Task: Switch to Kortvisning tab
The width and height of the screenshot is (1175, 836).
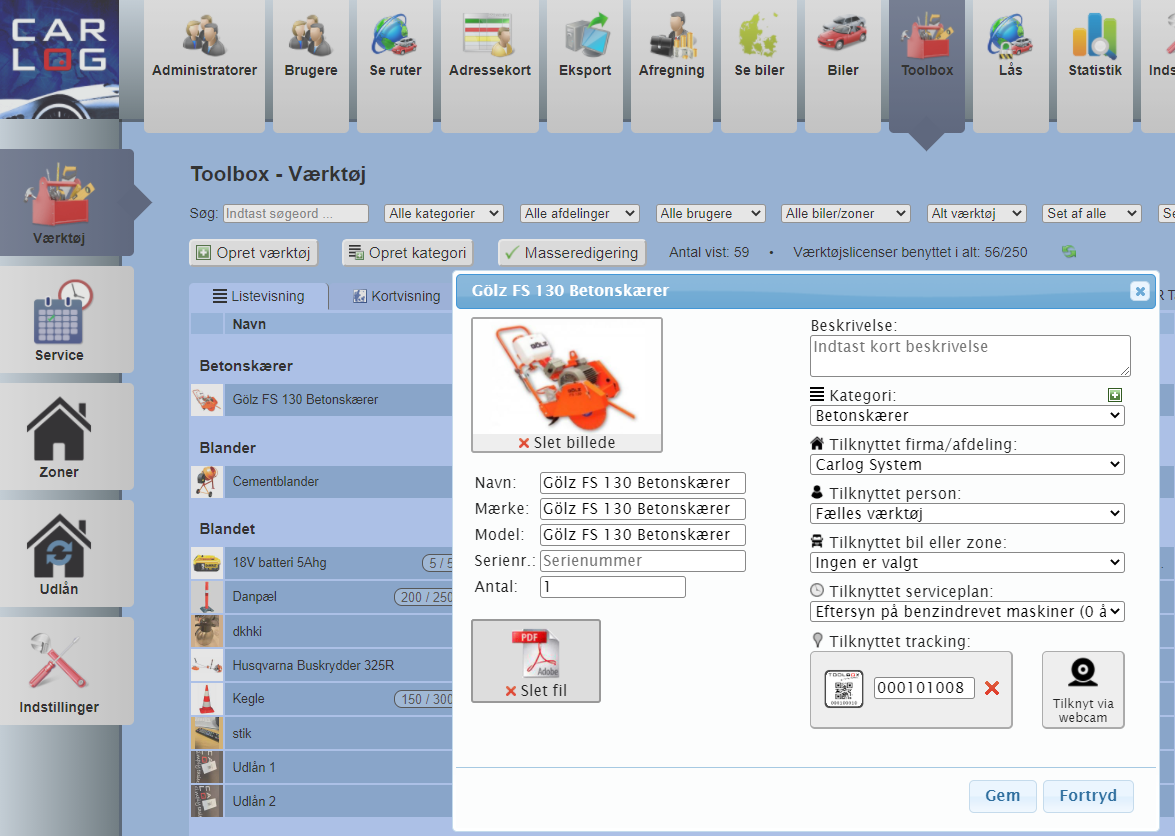Action: pyautogui.click(x=396, y=296)
